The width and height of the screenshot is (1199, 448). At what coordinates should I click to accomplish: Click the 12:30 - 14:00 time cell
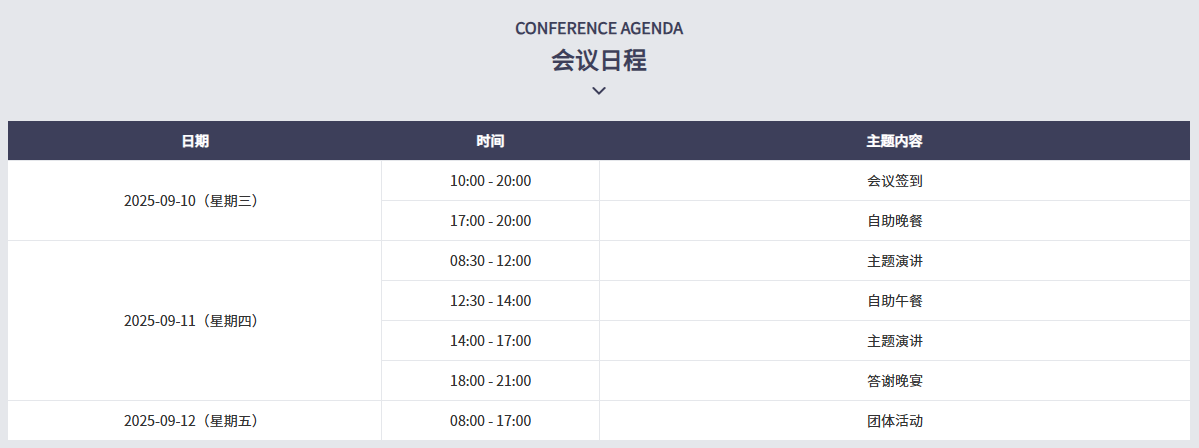[490, 301]
